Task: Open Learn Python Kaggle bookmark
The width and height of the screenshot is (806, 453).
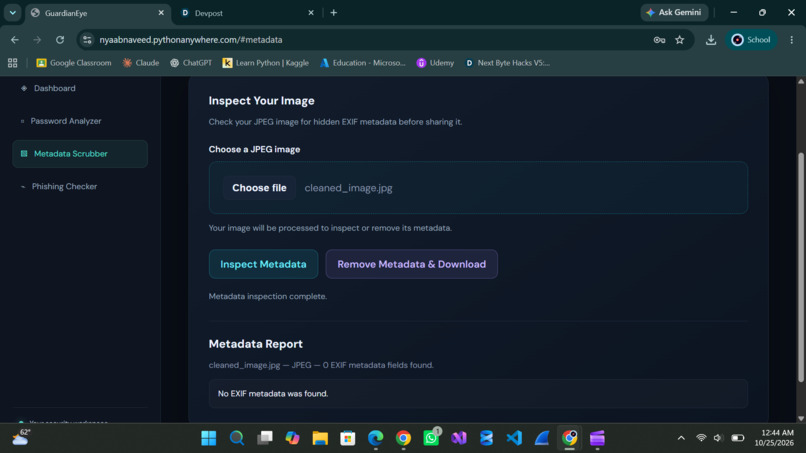Action: 265,63
